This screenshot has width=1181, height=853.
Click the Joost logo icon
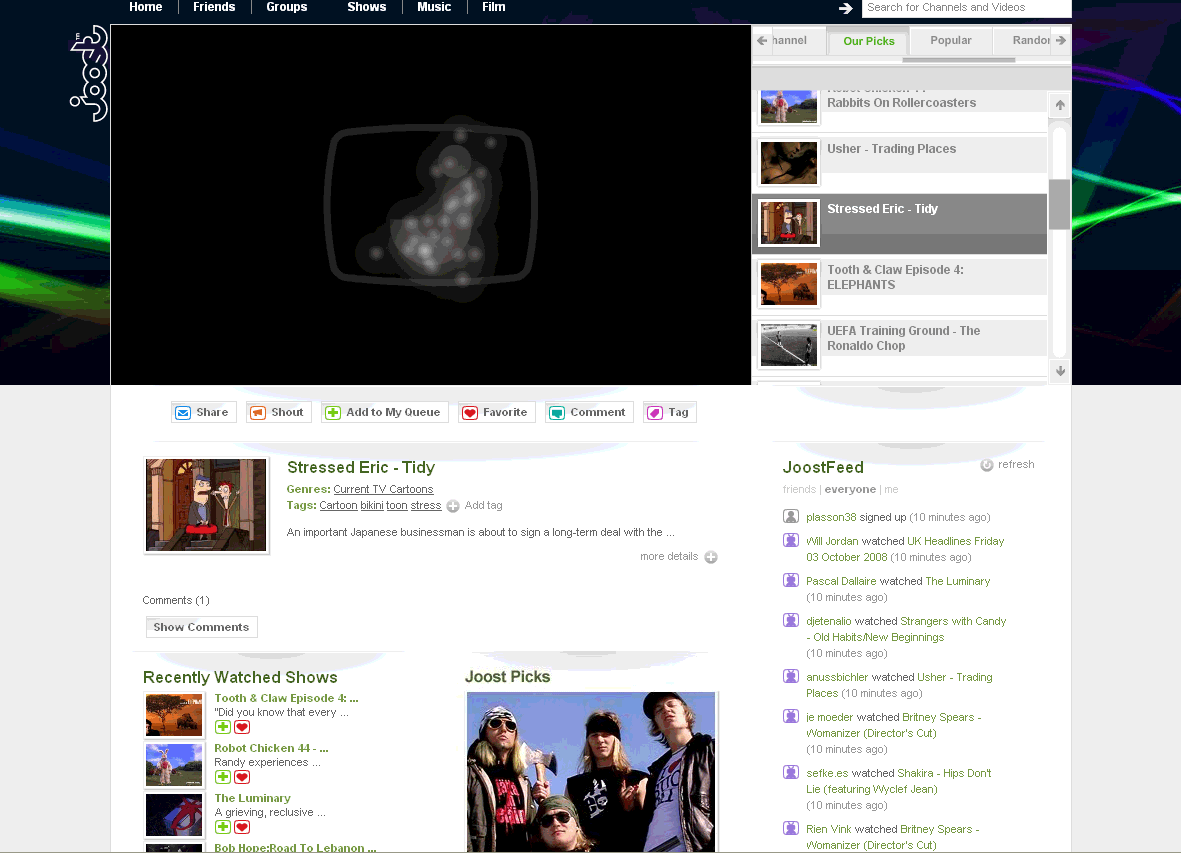88,73
